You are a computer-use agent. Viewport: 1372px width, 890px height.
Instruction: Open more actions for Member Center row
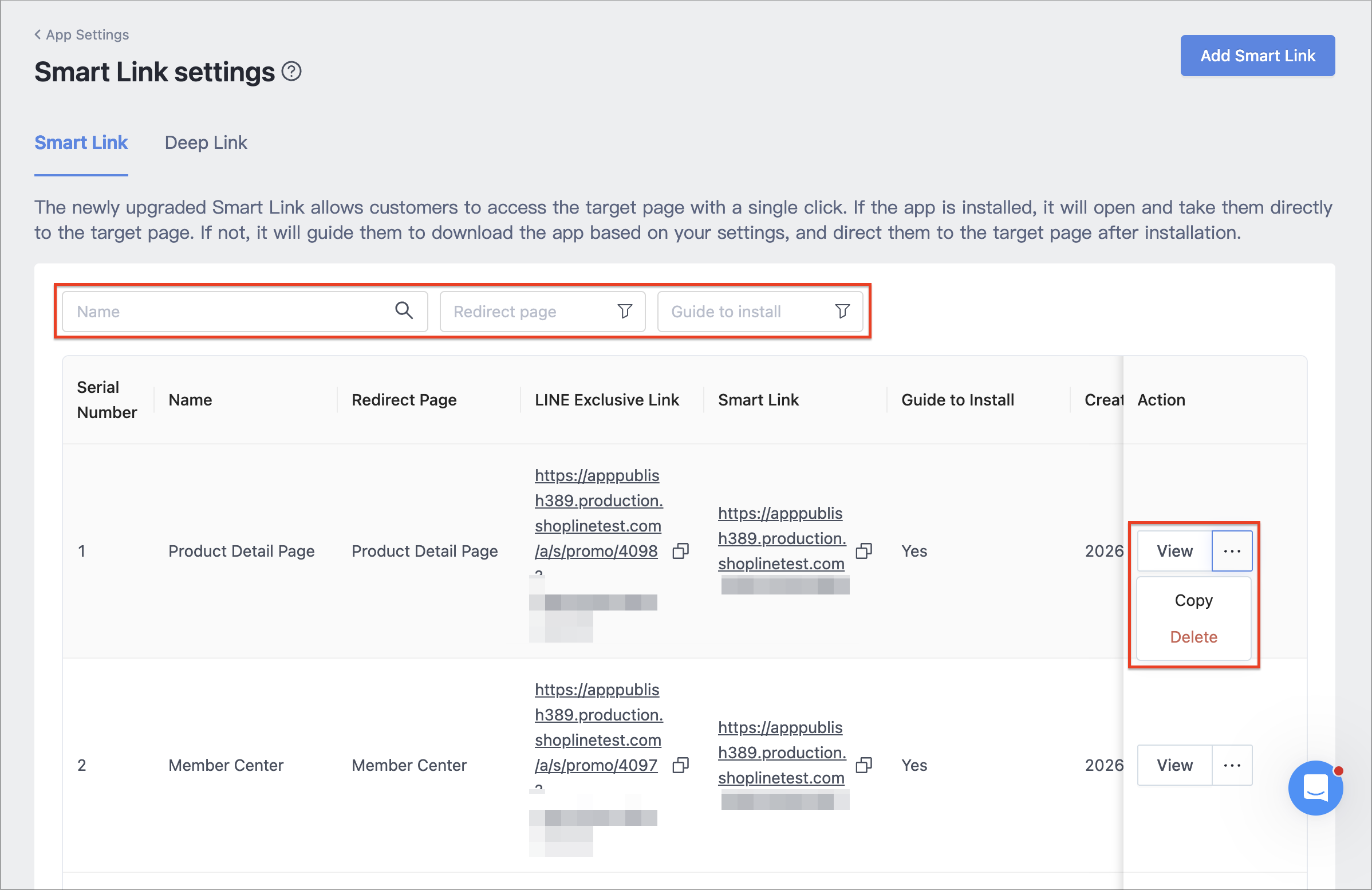1232,765
